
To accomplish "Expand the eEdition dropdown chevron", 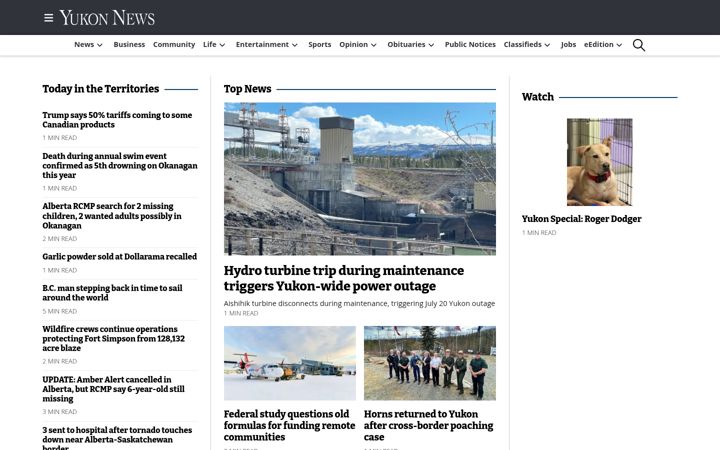I will pos(619,45).
